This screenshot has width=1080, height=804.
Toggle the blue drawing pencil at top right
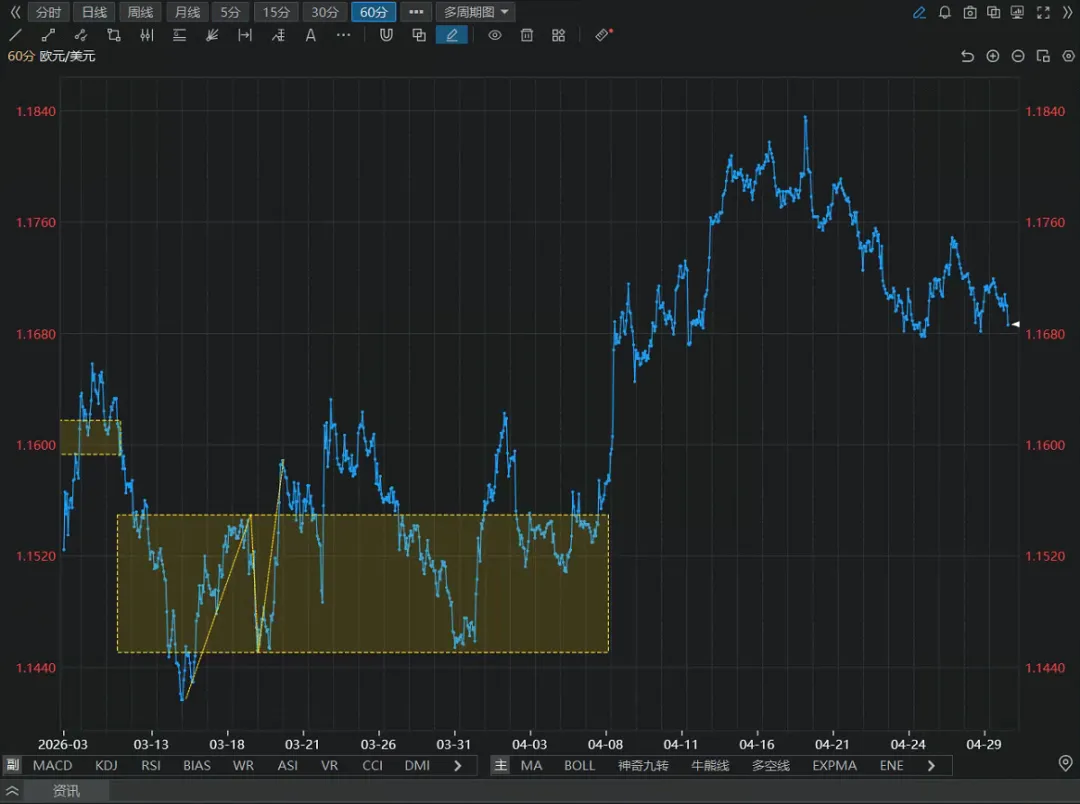(919, 12)
